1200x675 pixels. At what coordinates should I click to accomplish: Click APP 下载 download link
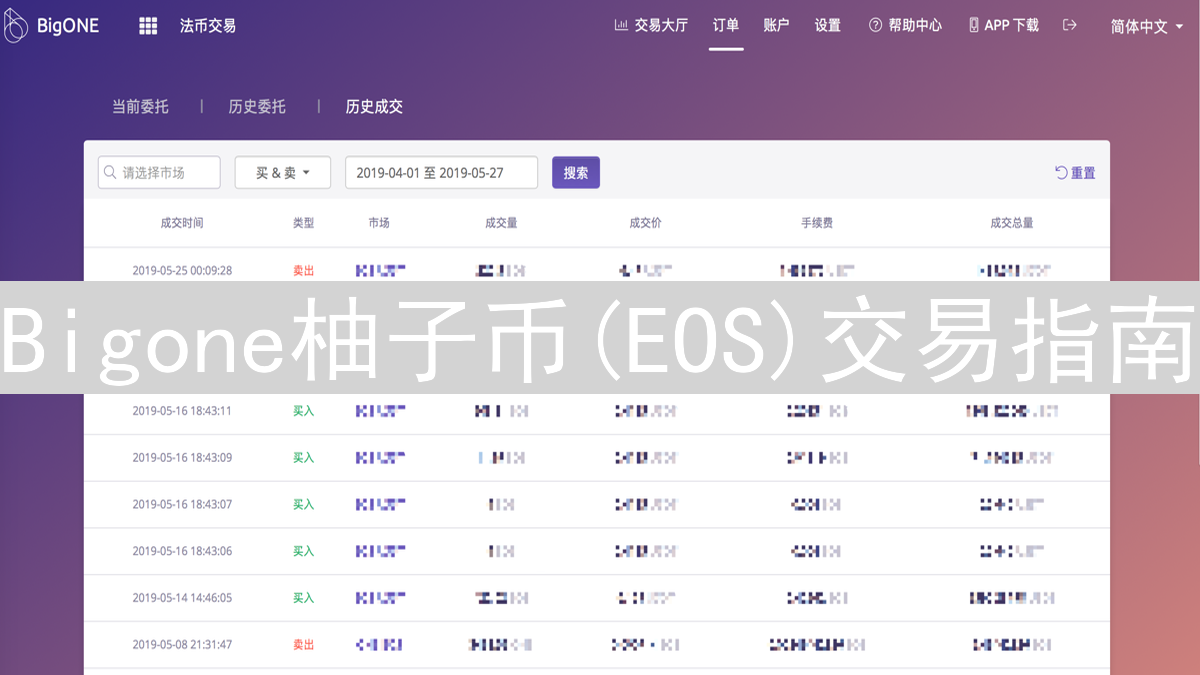(x=1003, y=26)
